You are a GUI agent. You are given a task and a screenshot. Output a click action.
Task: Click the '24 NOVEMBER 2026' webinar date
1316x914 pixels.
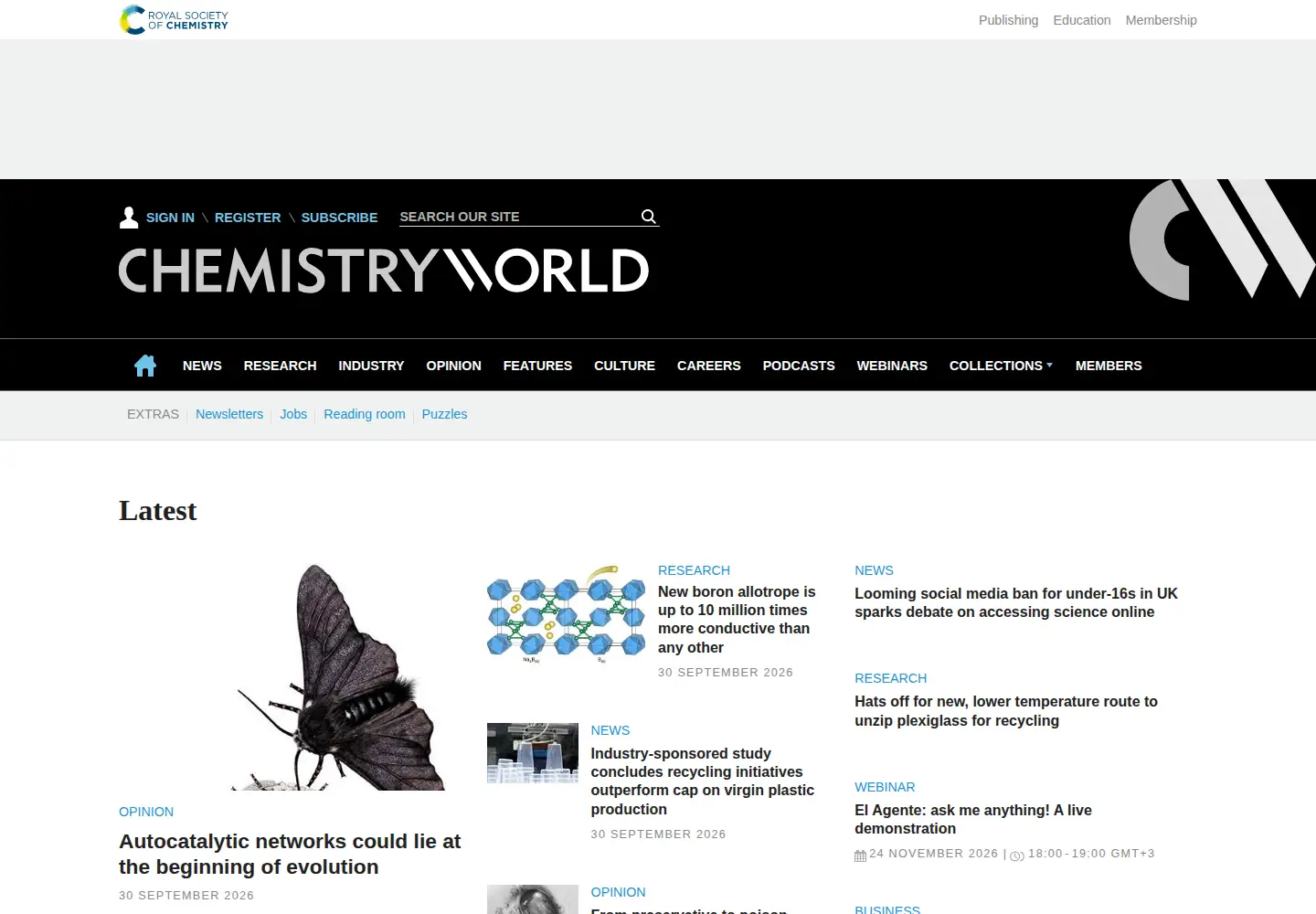(x=934, y=854)
